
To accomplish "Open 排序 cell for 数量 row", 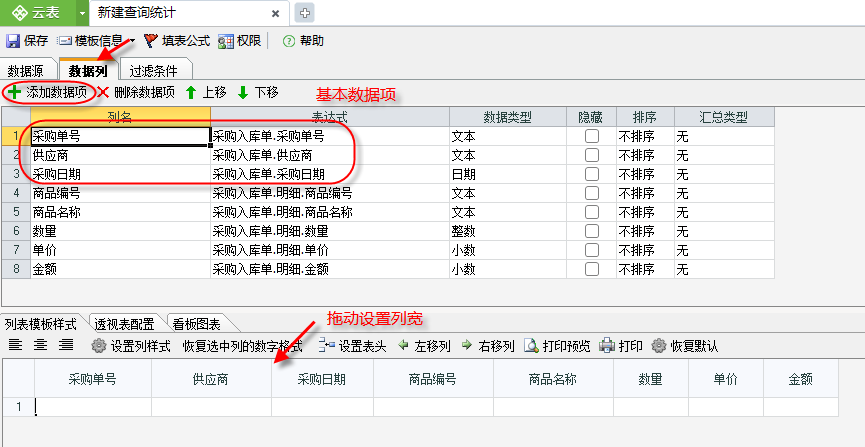I will tap(645, 231).
